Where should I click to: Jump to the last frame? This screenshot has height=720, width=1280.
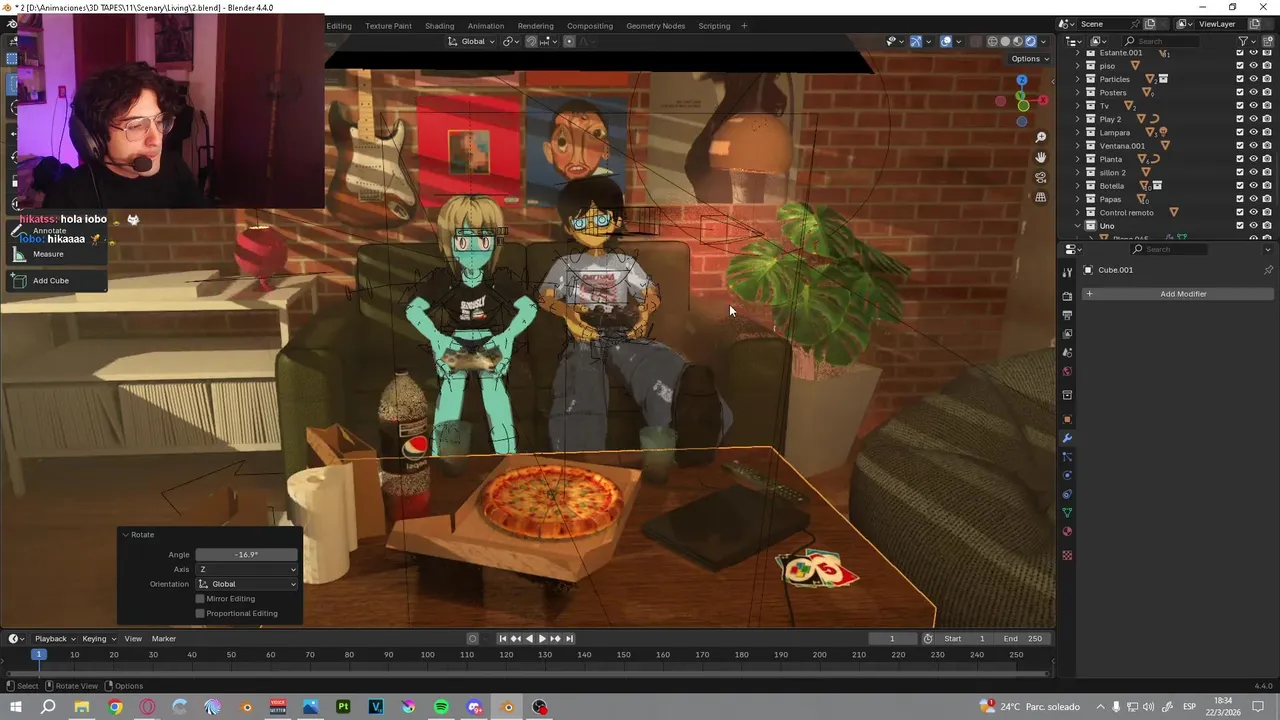click(x=569, y=639)
